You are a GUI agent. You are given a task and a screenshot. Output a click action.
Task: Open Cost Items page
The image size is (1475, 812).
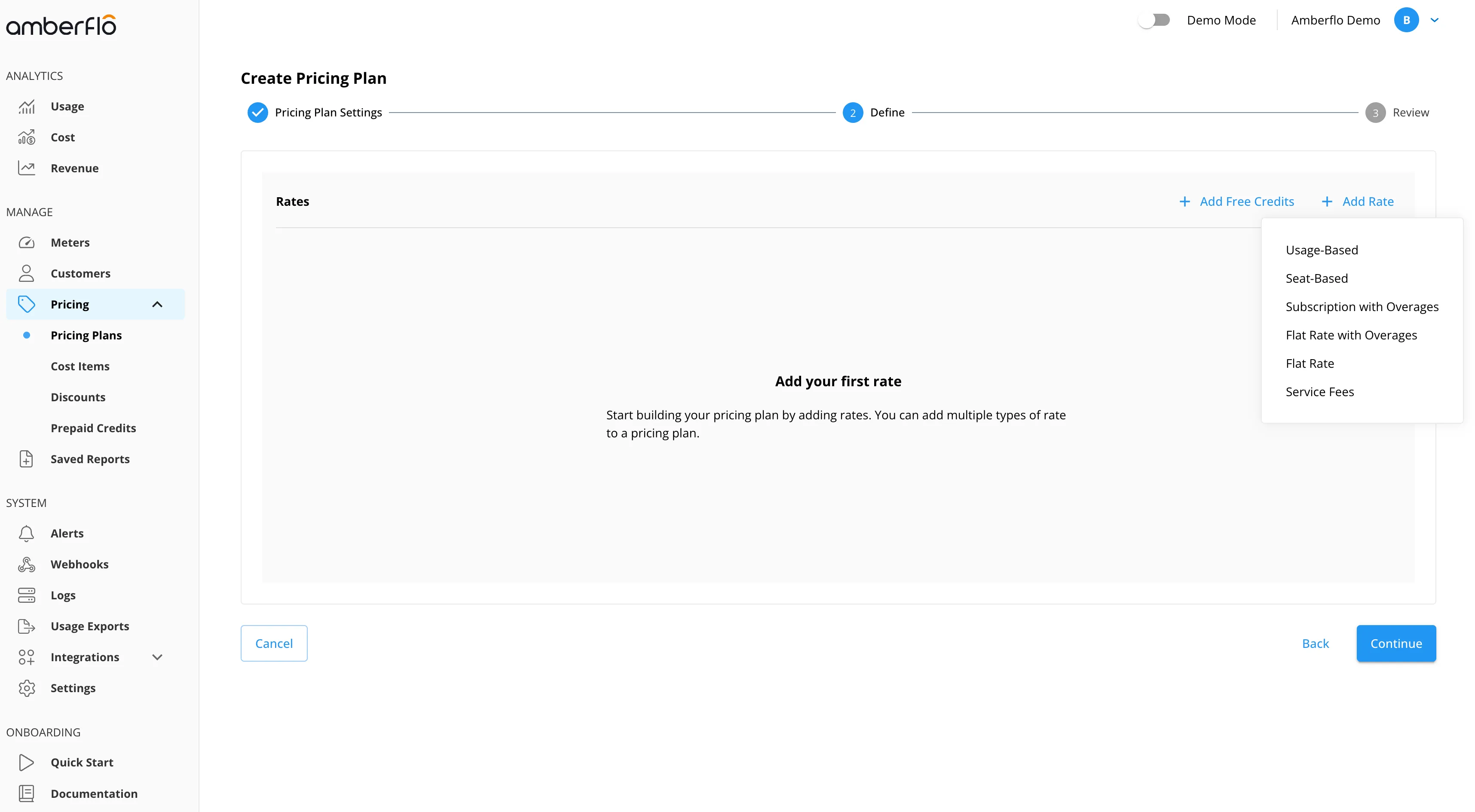click(x=80, y=366)
